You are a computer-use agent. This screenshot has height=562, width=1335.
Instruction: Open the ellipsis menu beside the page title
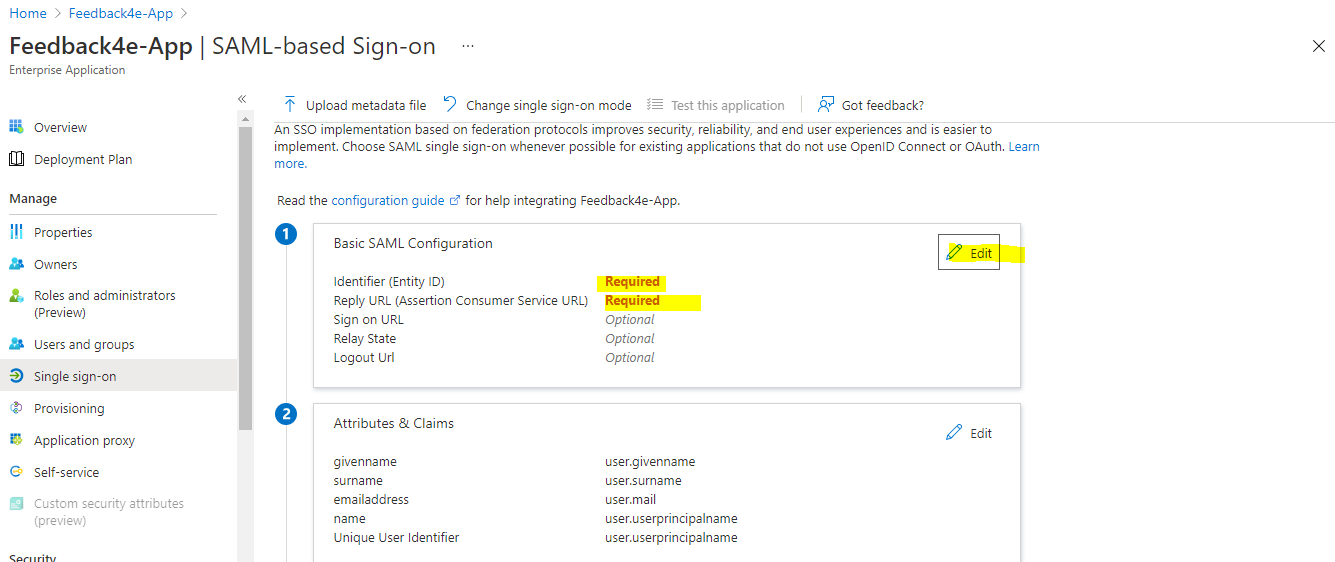[468, 46]
